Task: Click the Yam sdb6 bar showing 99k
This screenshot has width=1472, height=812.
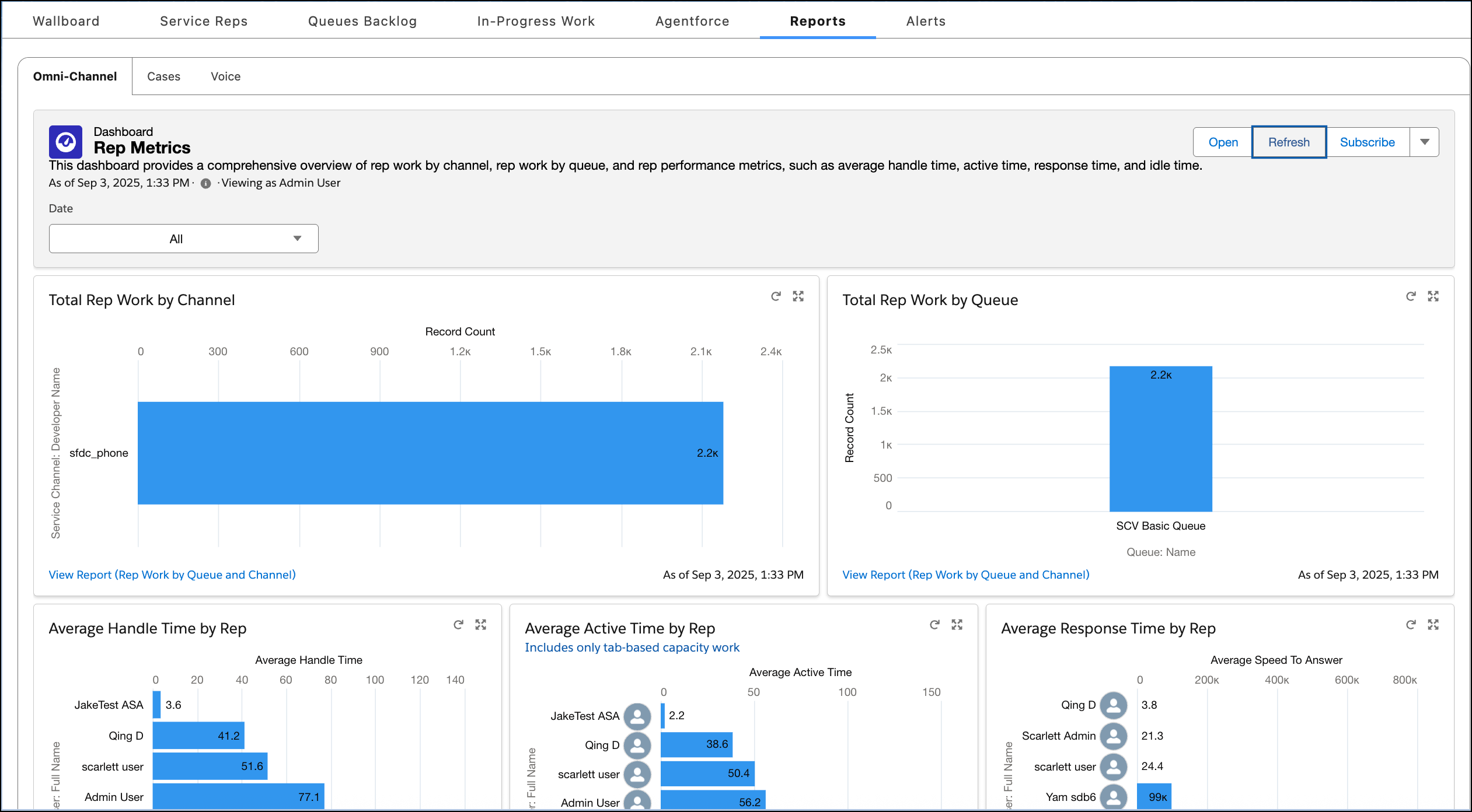Action: click(1154, 797)
